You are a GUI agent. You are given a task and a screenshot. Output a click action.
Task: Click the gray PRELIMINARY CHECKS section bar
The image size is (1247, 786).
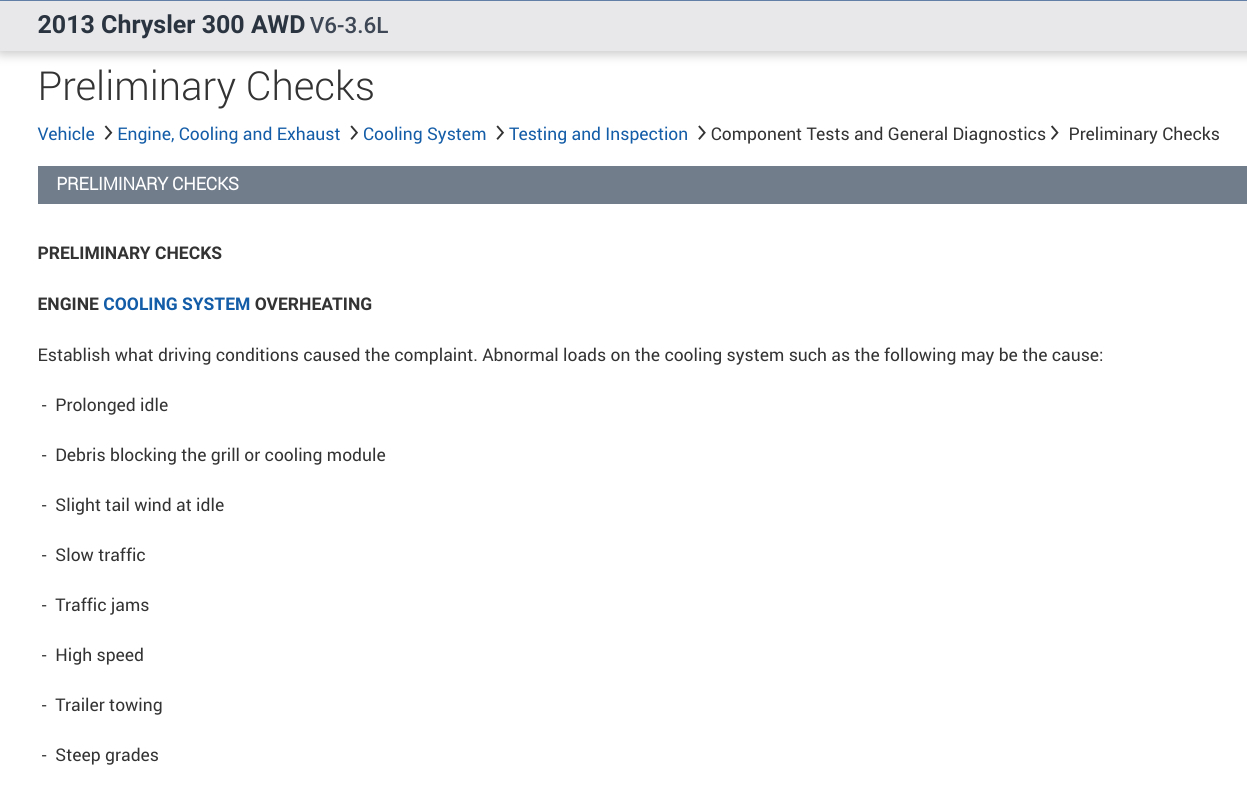tap(642, 185)
